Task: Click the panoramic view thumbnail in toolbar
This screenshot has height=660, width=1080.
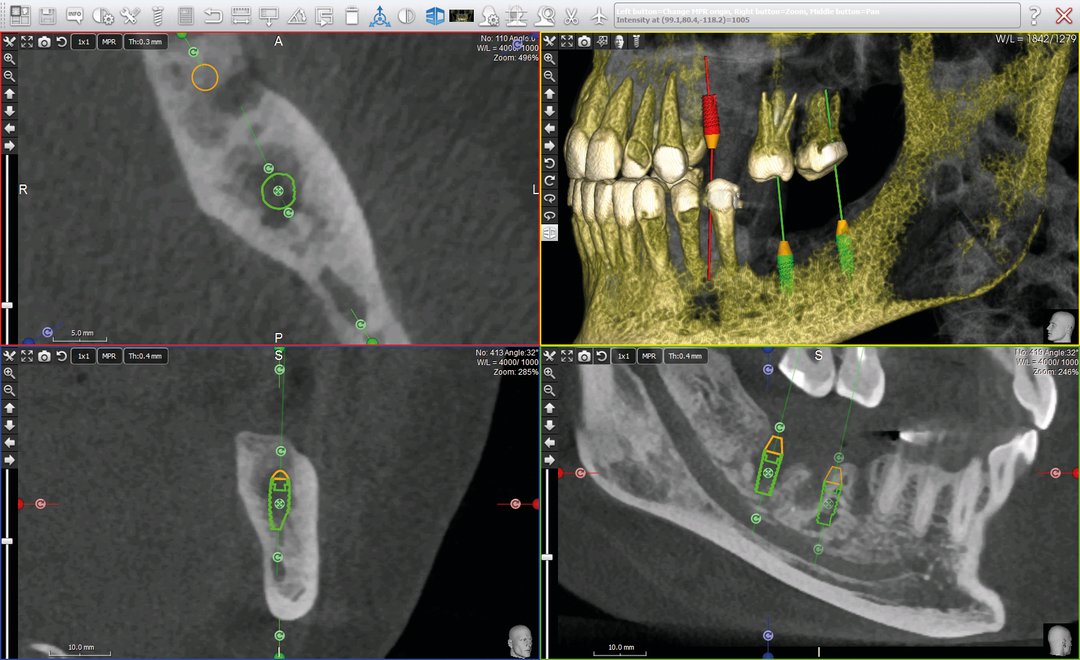Action: [x=461, y=16]
